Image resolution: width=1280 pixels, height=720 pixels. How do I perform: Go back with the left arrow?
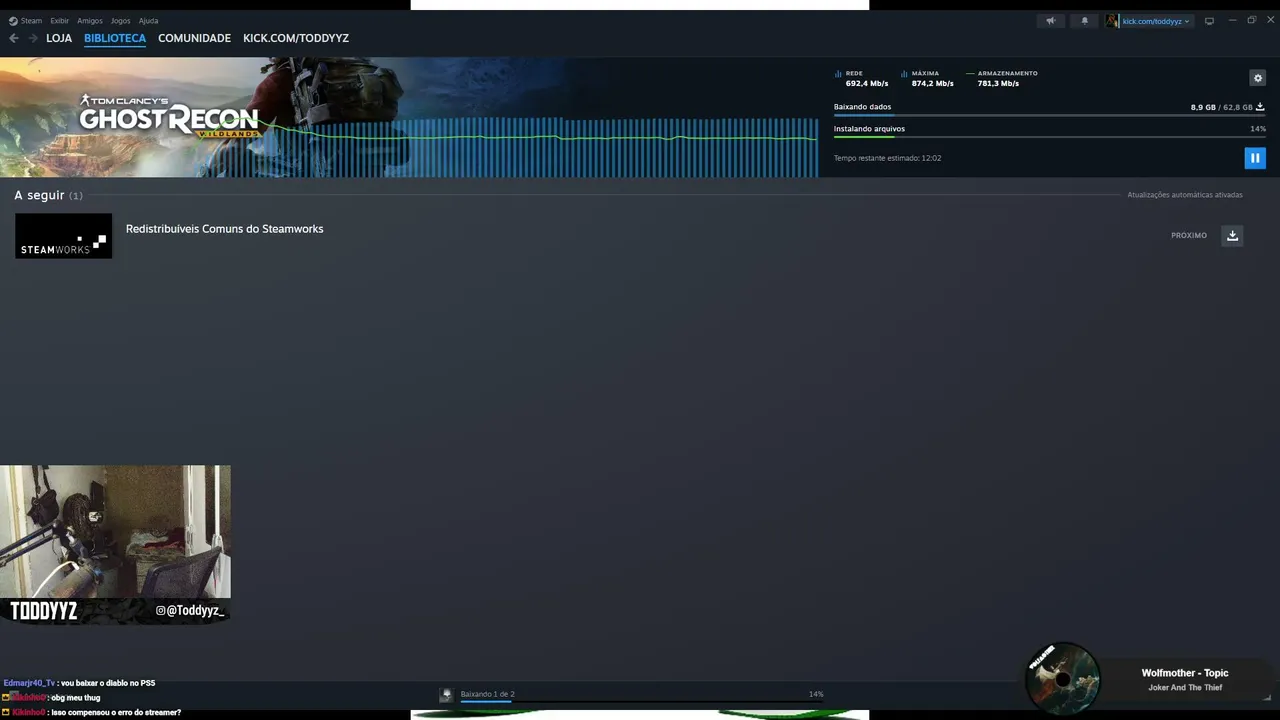14,38
